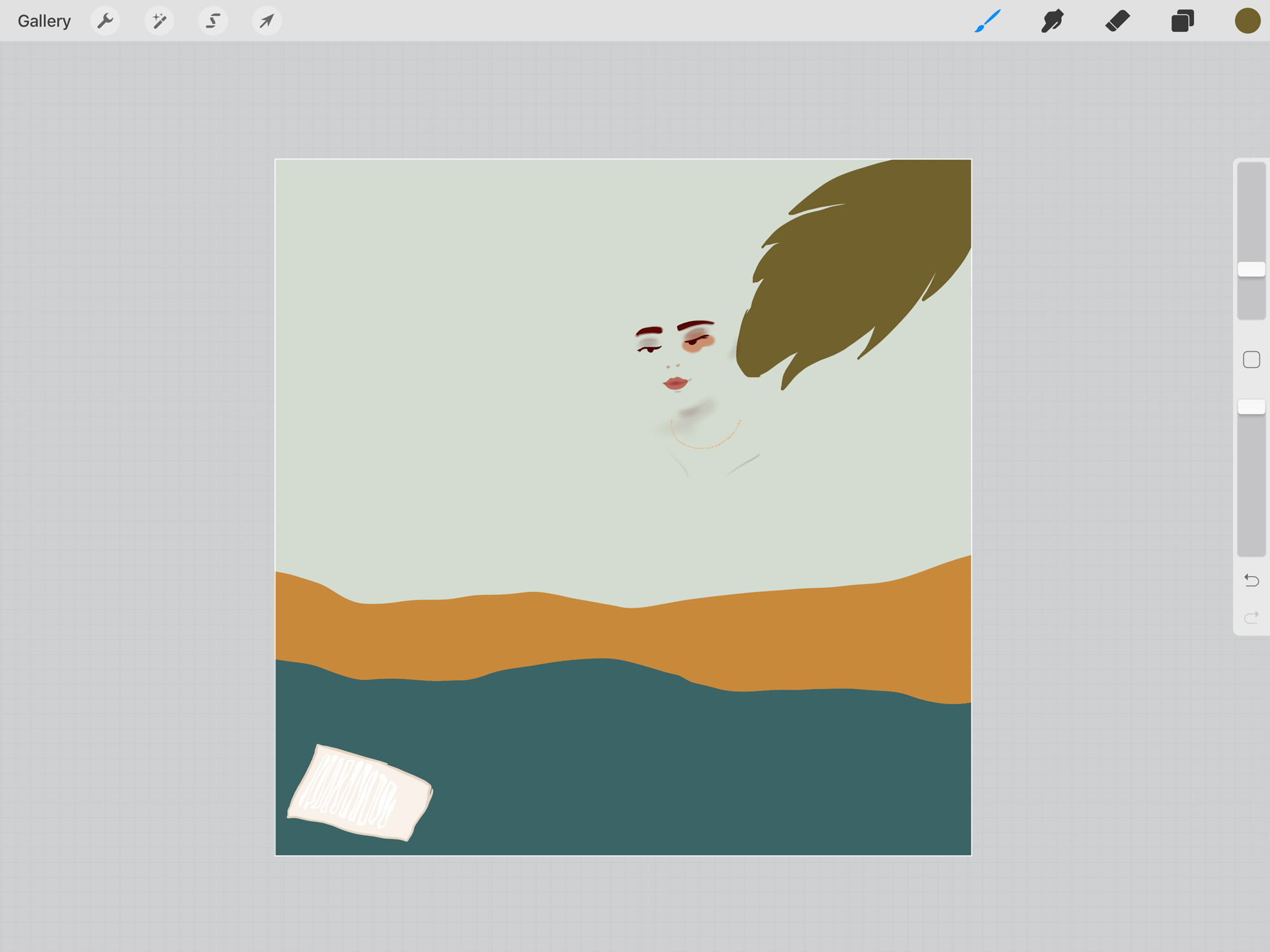Click the brush size slider handle
The width and height of the screenshot is (1270, 952).
pyautogui.click(x=1252, y=269)
